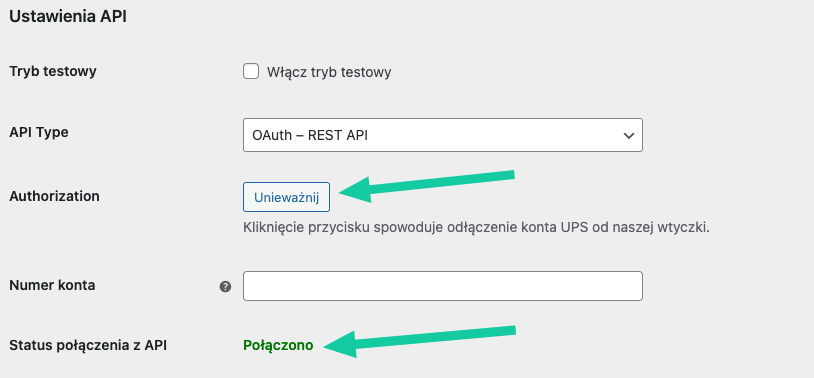Click the word UPS in the description

pyautogui.click(x=574, y=227)
